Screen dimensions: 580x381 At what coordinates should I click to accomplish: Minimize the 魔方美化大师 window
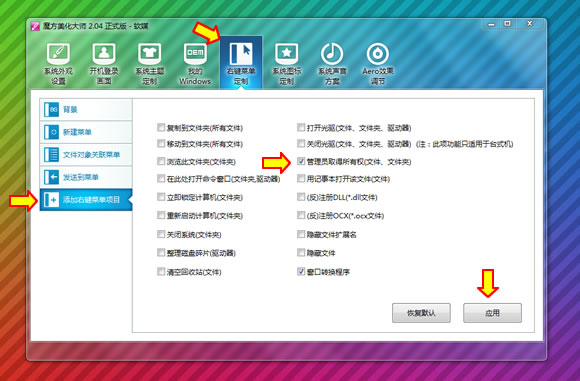[x=491, y=24]
